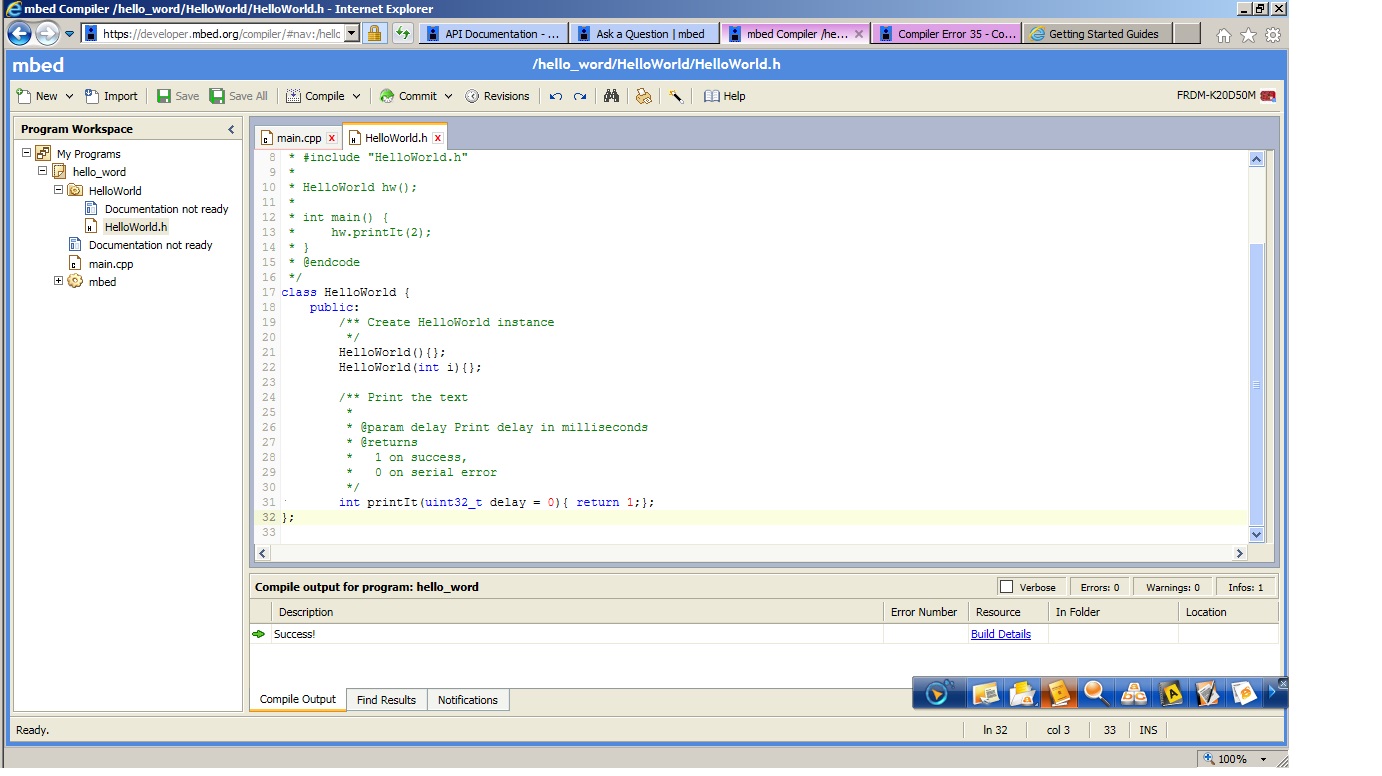Enable the Verbose checkbox
1382x776 pixels.
point(1007,587)
